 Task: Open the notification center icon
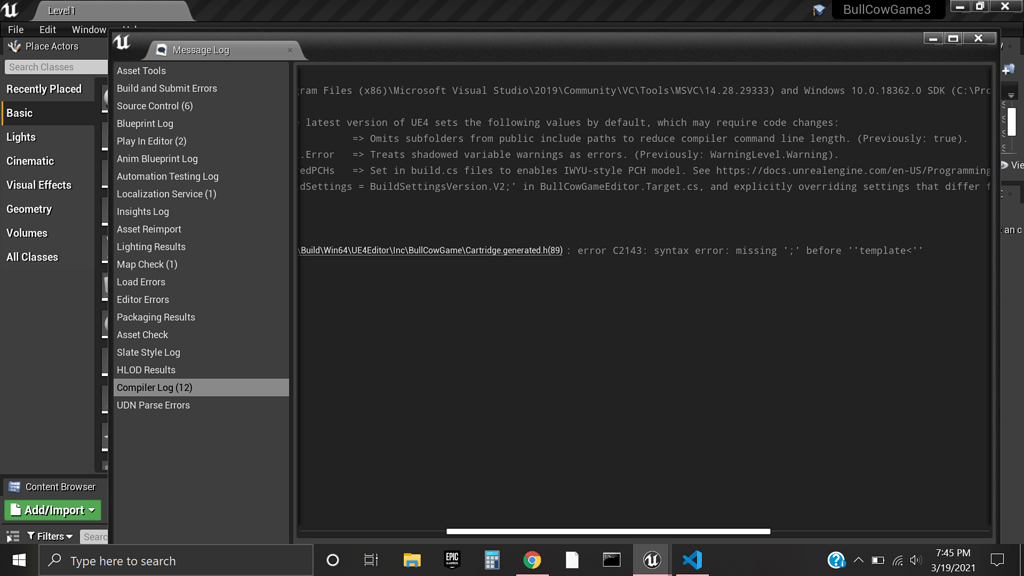997,560
